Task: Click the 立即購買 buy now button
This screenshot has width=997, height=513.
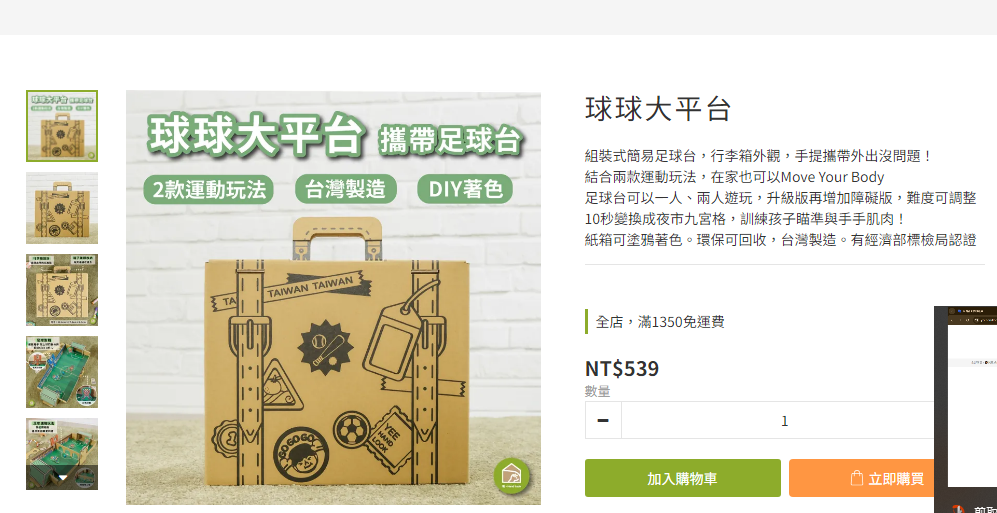Action: [x=862, y=478]
